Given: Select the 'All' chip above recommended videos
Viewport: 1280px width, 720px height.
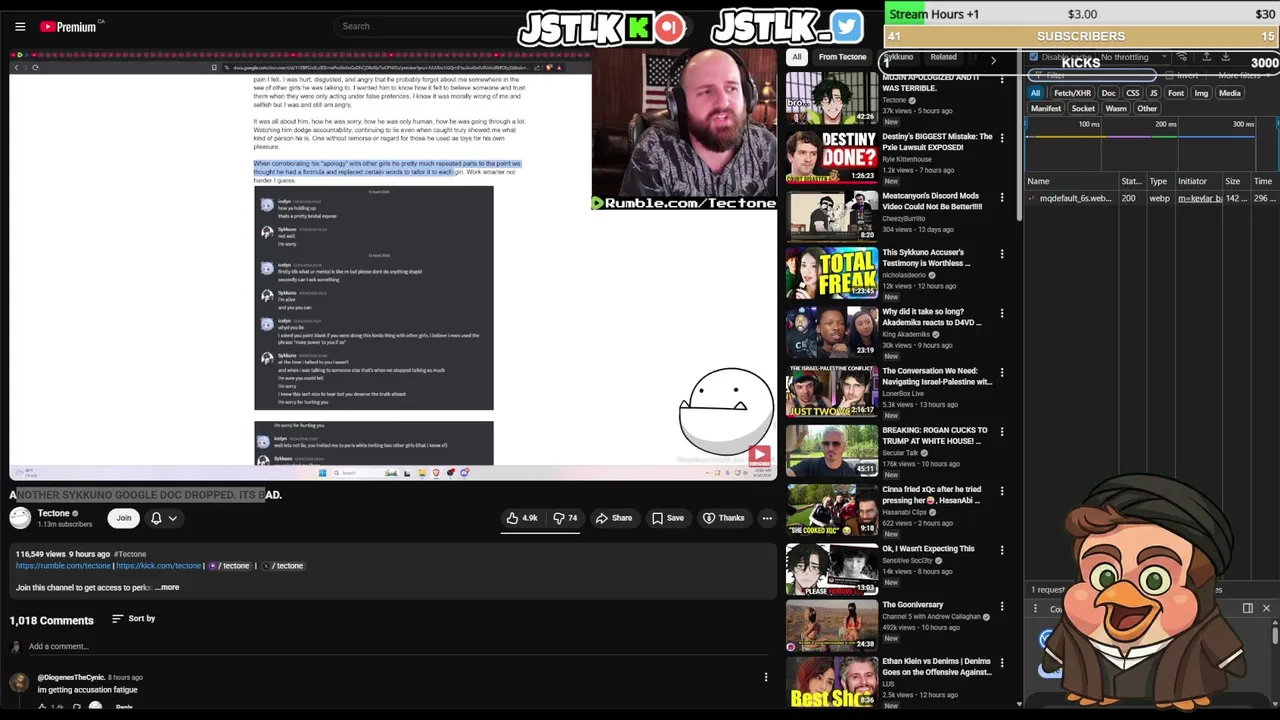Looking at the screenshot, I should pos(797,57).
